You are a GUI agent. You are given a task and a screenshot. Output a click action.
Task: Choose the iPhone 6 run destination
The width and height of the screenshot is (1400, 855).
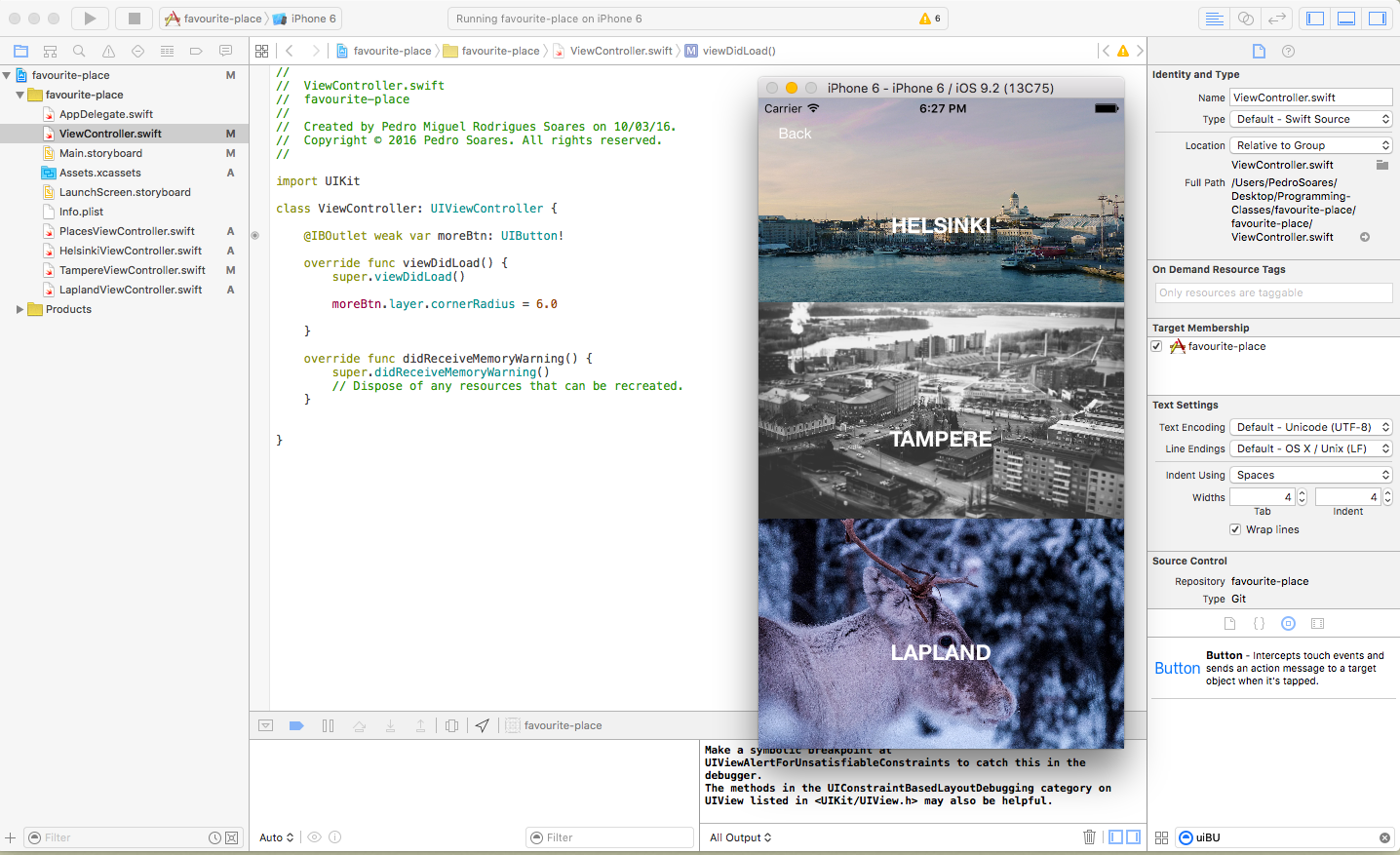[305, 19]
